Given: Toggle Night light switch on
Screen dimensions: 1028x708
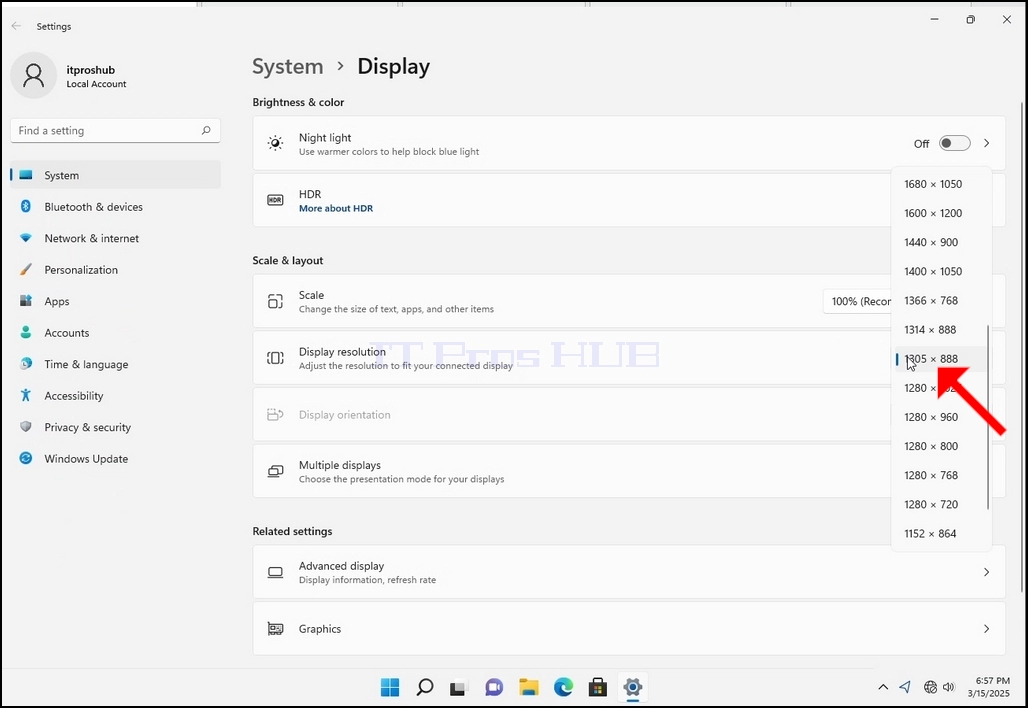Looking at the screenshot, I should (955, 143).
